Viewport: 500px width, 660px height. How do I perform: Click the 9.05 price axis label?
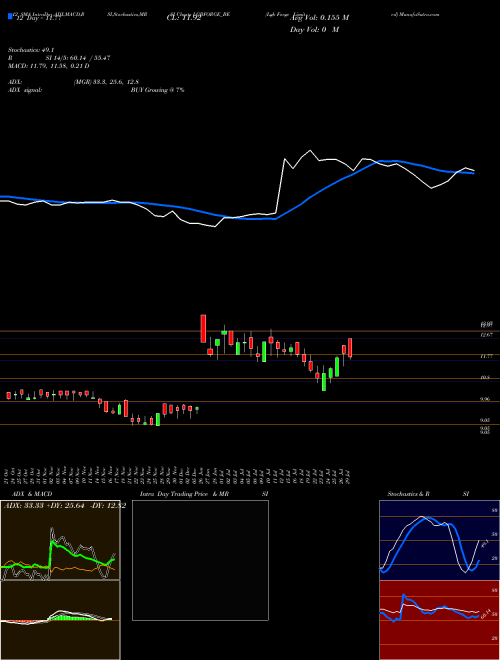[x=485, y=420]
